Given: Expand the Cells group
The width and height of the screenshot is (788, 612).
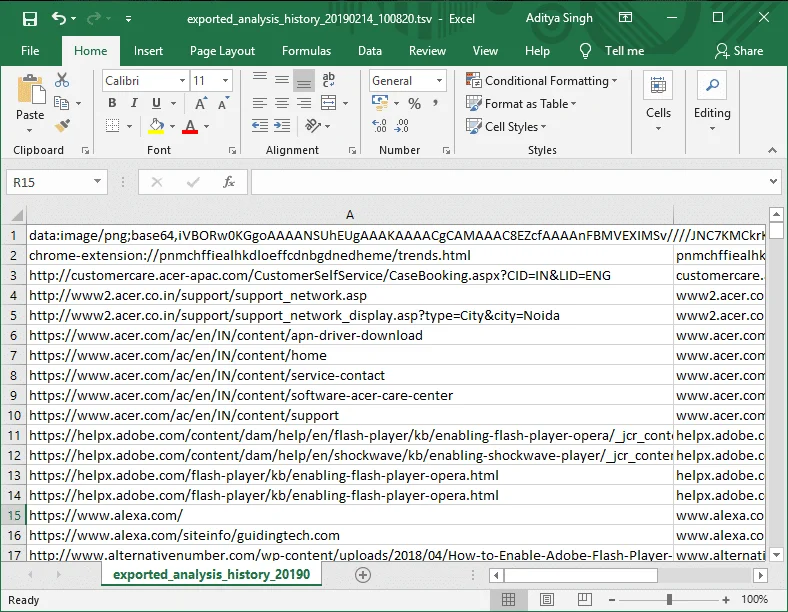Looking at the screenshot, I should pos(658,104).
